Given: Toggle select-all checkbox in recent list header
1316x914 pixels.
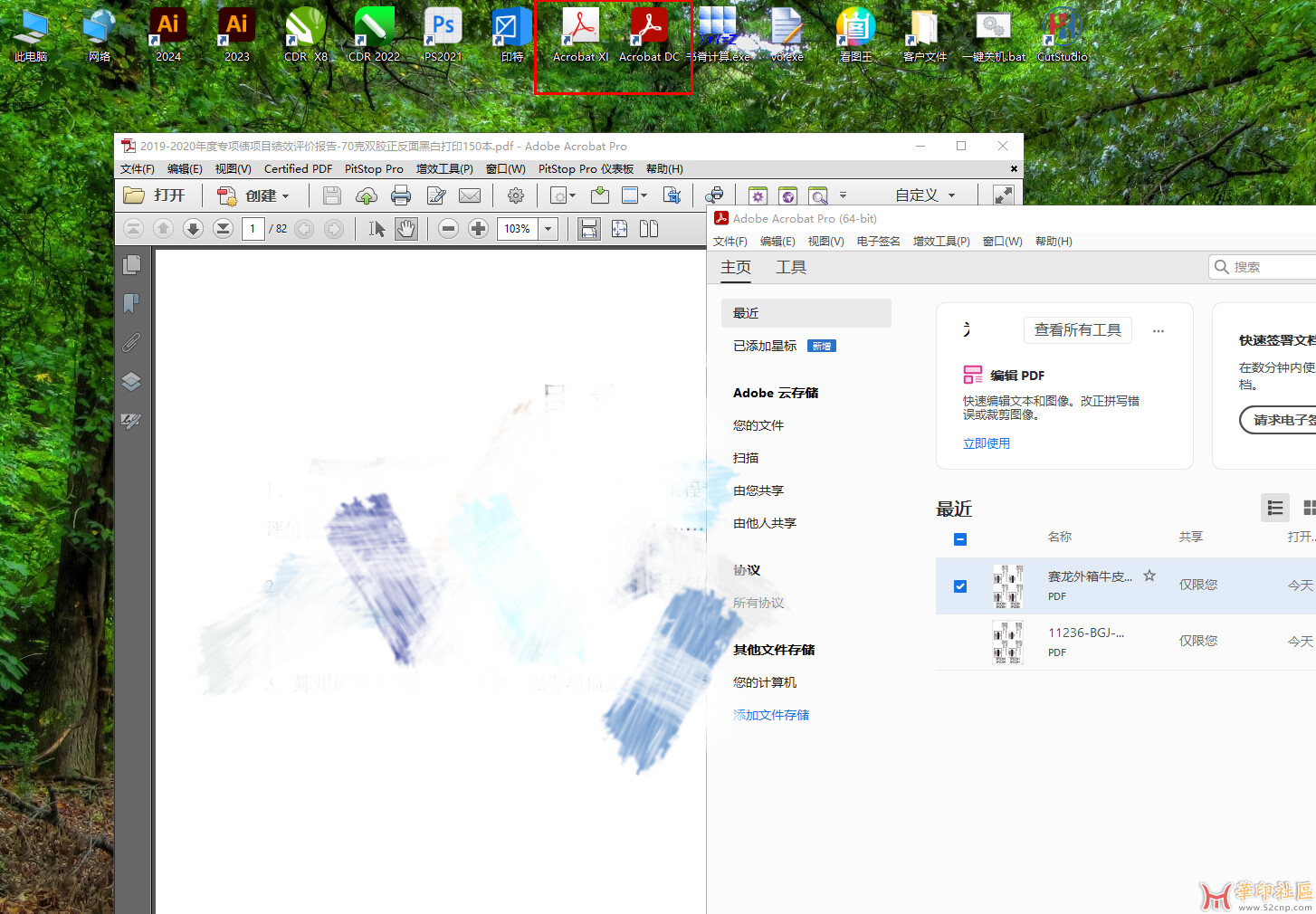Looking at the screenshot, I should click(960, 539).
